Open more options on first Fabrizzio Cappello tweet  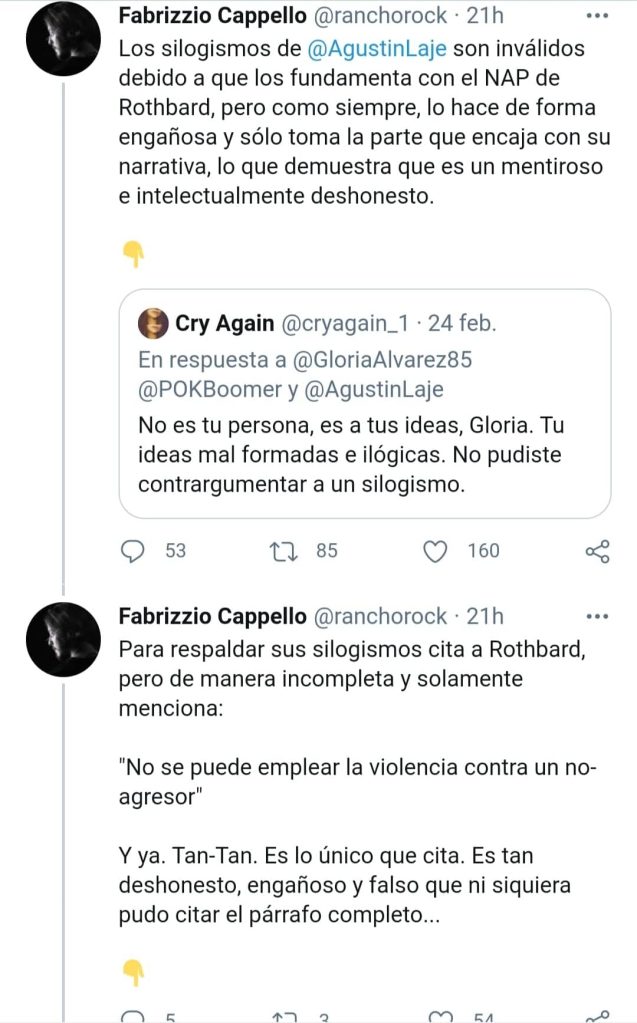point(597,16)
